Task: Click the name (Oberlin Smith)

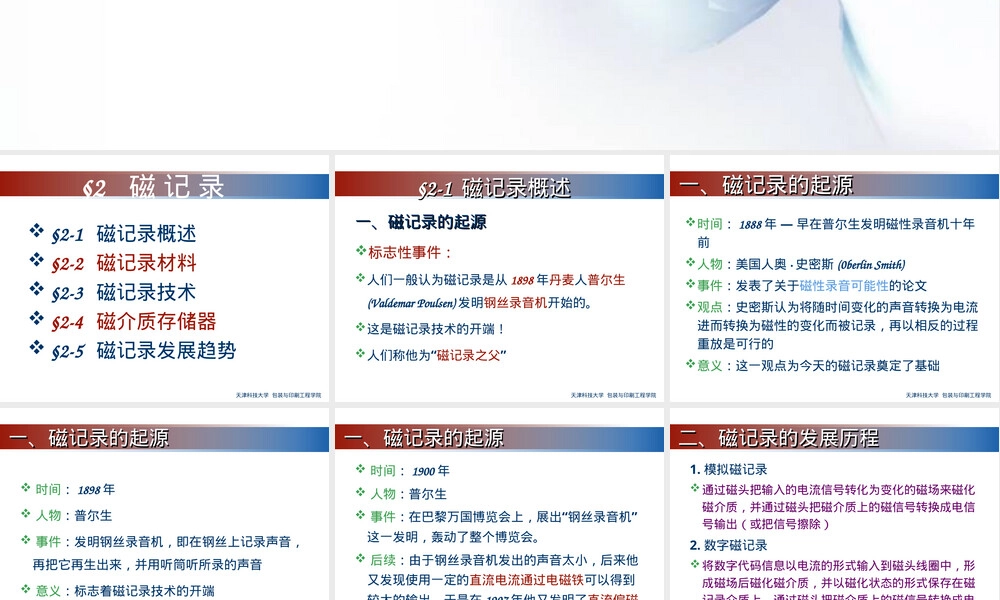Action: coord(871,265)
